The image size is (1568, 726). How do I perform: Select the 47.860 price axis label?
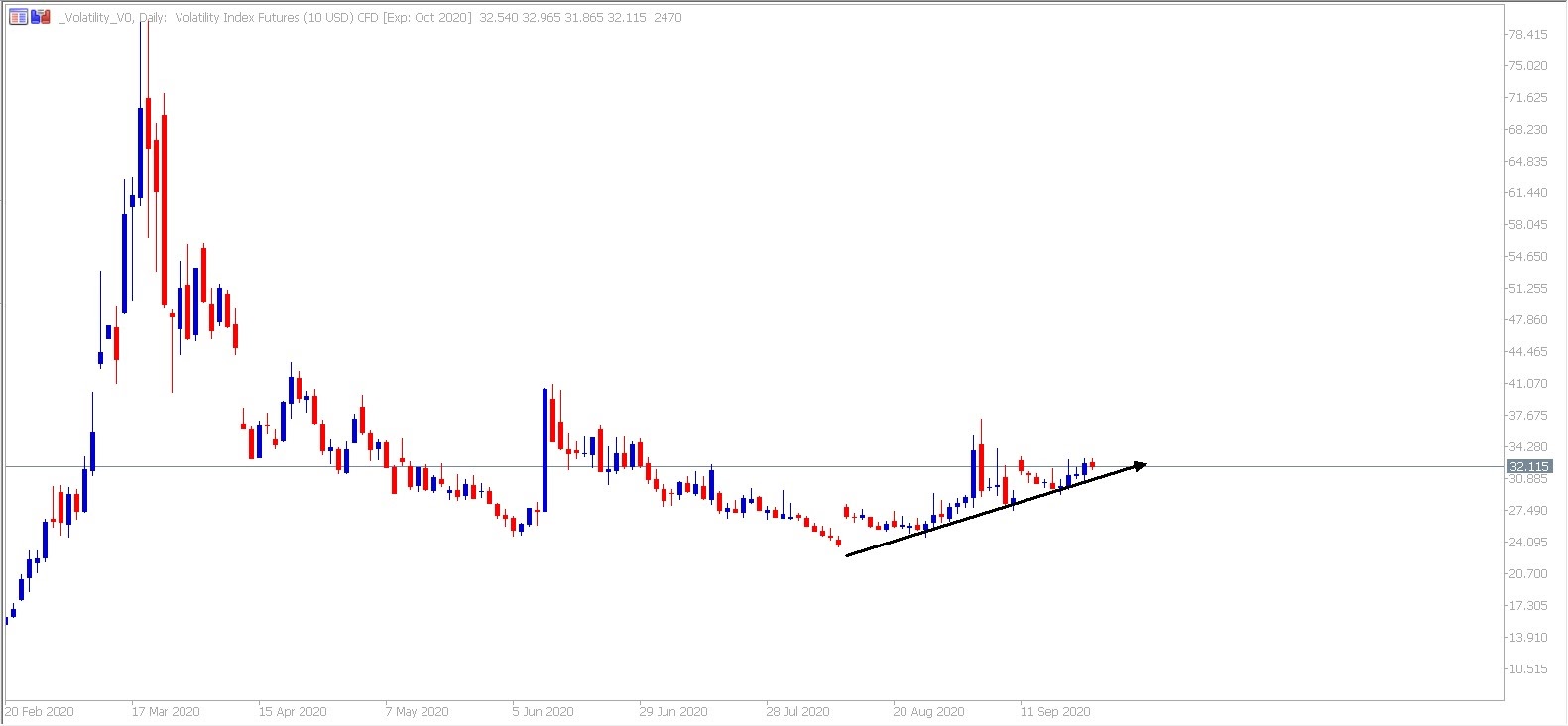coord(1527,320)
